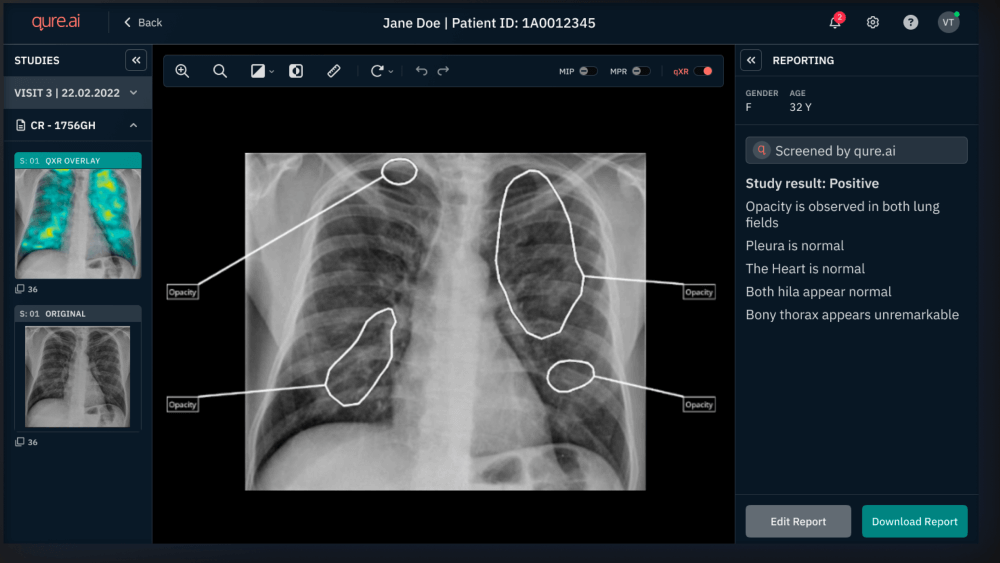Enable the MIP toggle
The width and height of the screenshot is (1000, 563).
(588, 71)
